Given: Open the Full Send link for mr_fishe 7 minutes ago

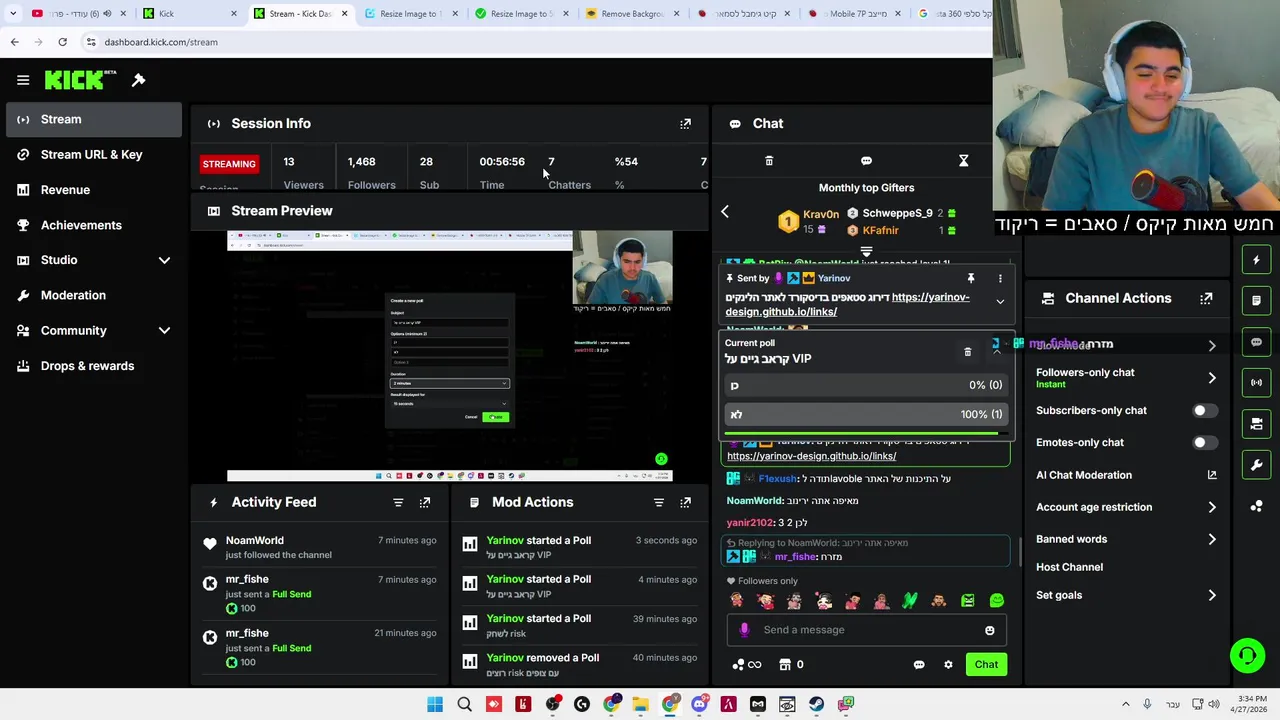Looking at the screenshot, I should tap(292, 594).
